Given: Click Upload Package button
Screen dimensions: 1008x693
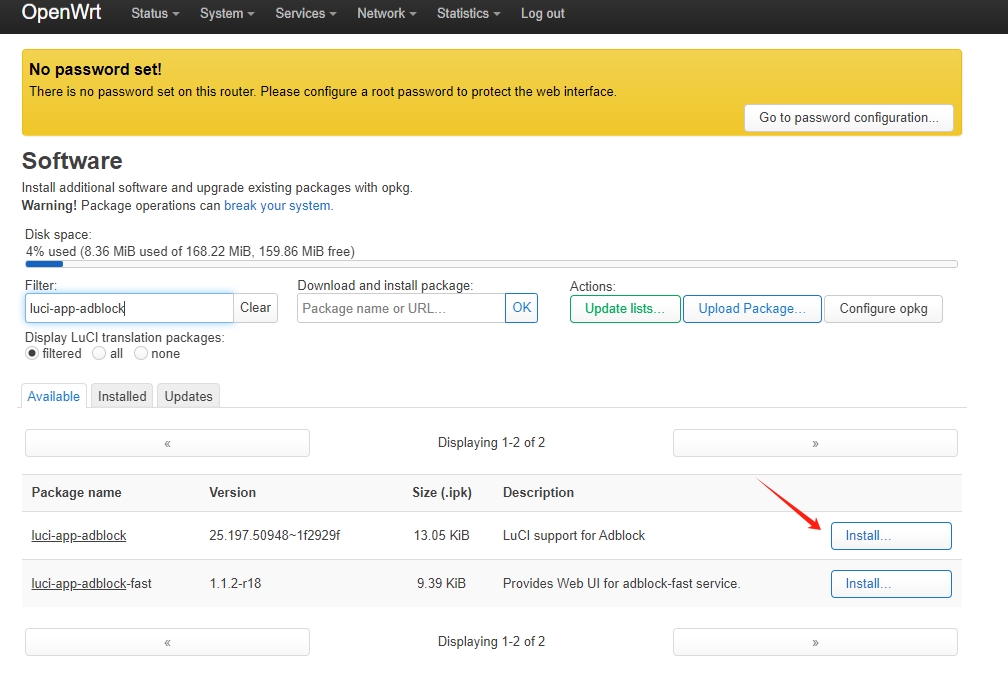Looking at the screenshot, I should [752, 309].
